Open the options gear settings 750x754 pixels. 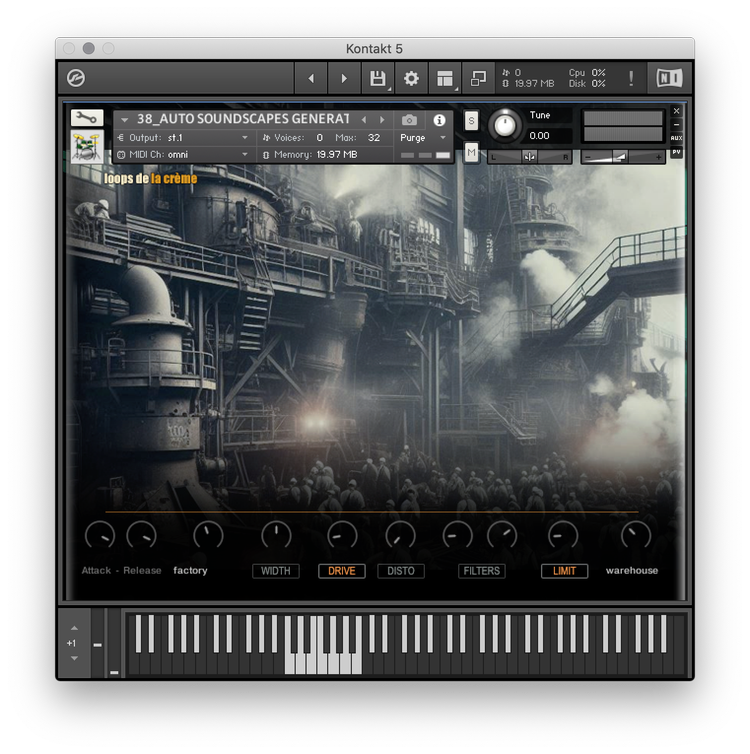(411, 78)
